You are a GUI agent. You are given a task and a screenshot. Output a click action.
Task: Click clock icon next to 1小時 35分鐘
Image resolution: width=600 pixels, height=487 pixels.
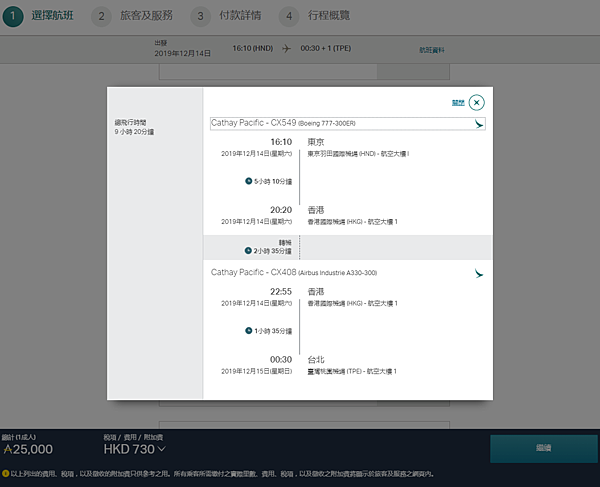point(248,331)
